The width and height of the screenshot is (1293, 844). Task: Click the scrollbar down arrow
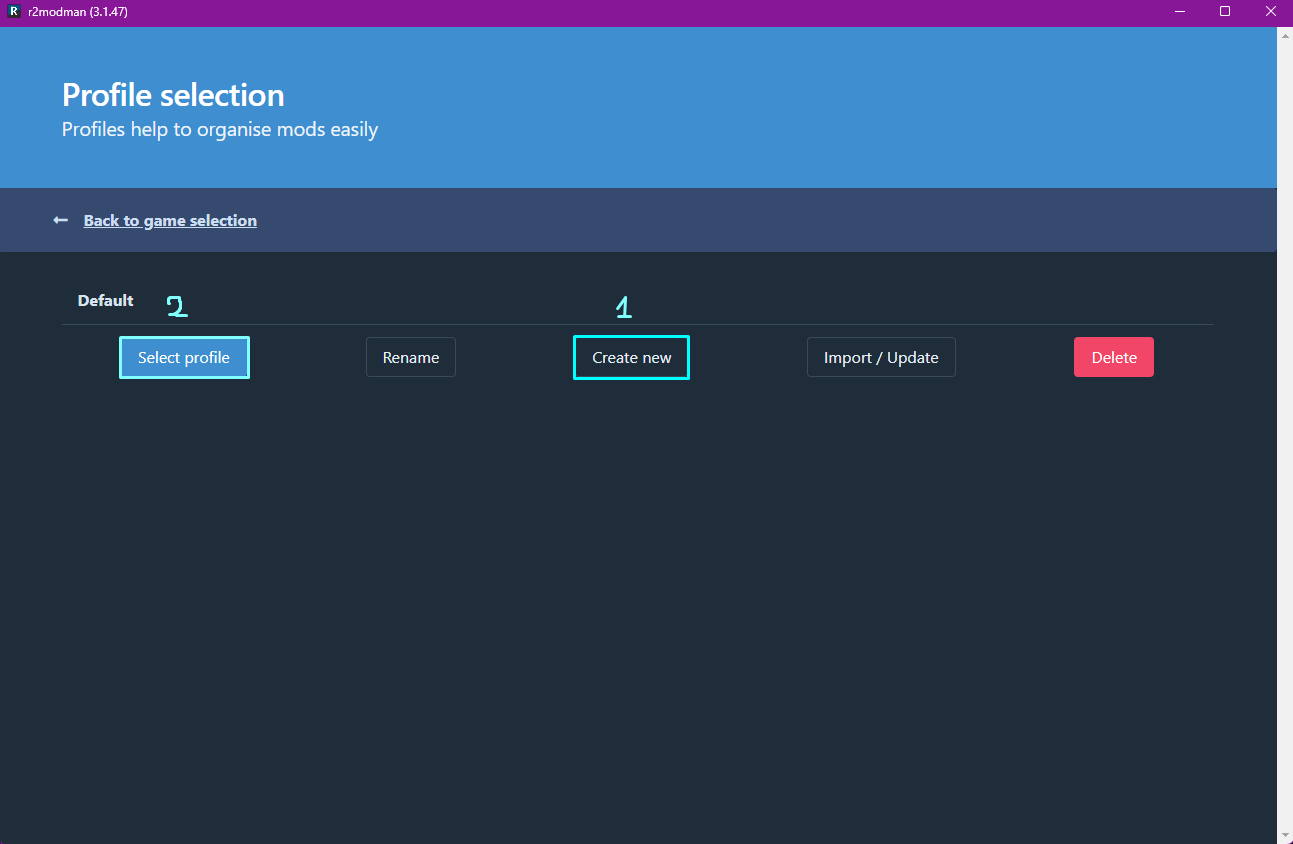coord(1285,835)
